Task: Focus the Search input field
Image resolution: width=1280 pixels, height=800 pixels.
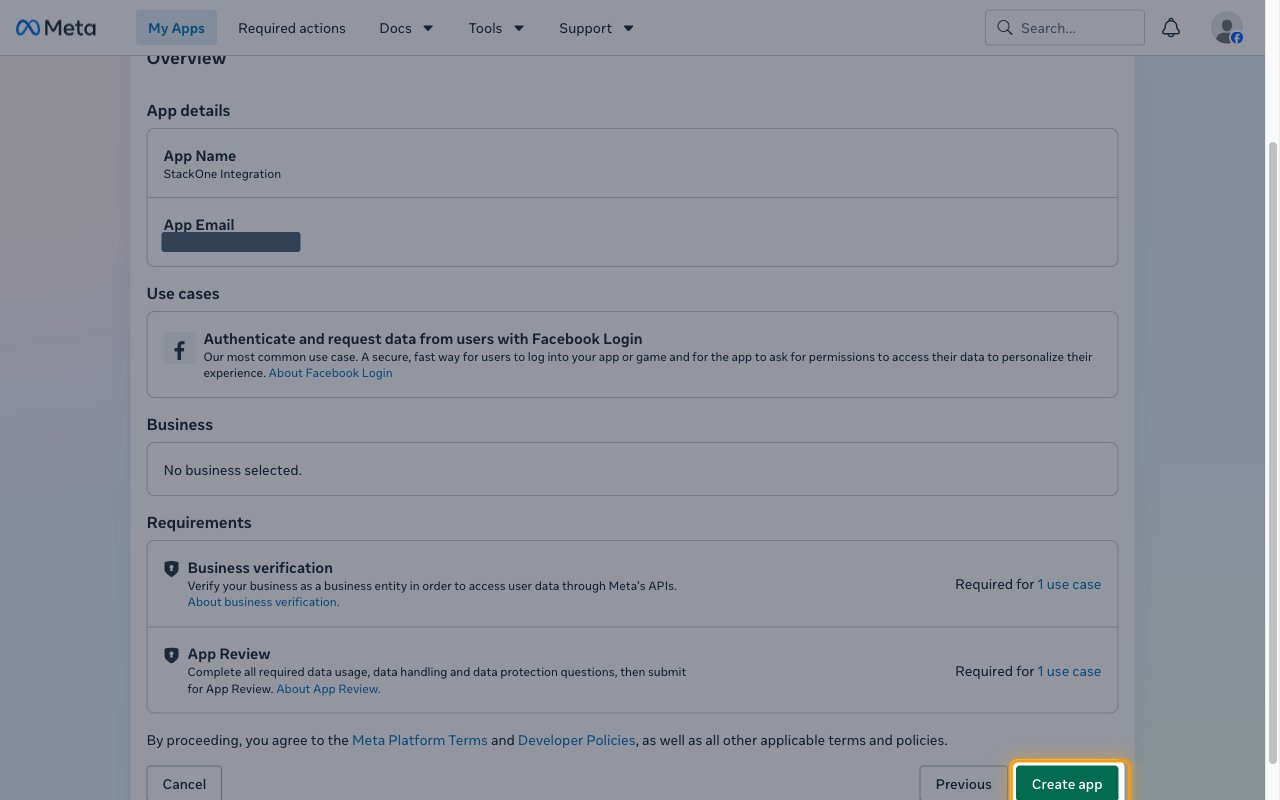Action: click(x=1065, y=28)
